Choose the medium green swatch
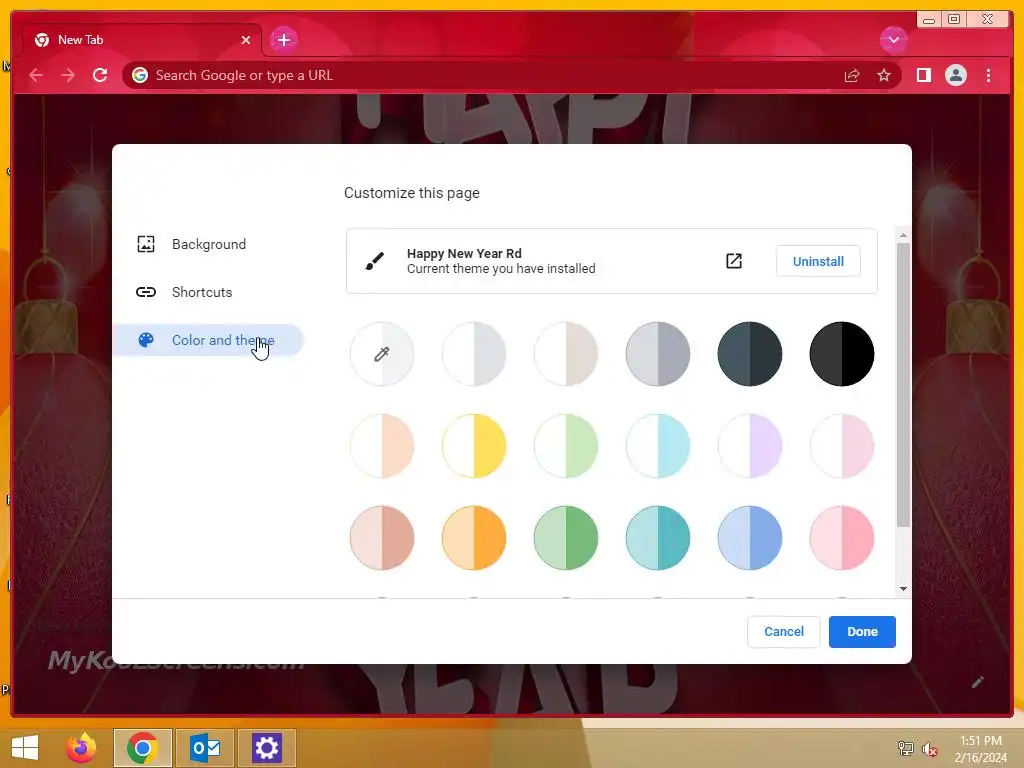1024x768 pixels. (x=566, y=538)
